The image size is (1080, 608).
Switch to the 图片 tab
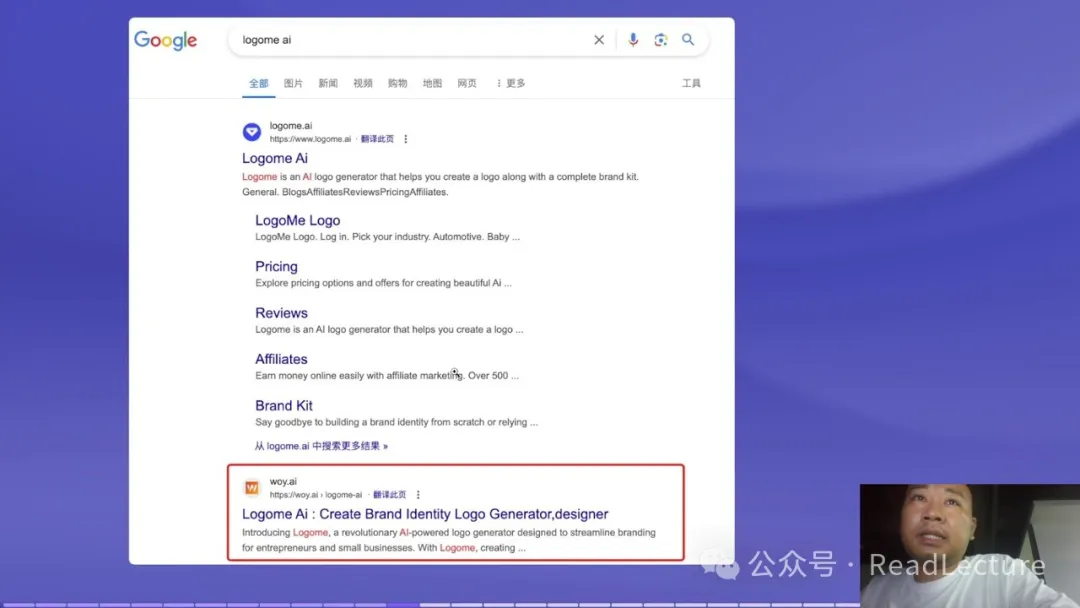293,84
